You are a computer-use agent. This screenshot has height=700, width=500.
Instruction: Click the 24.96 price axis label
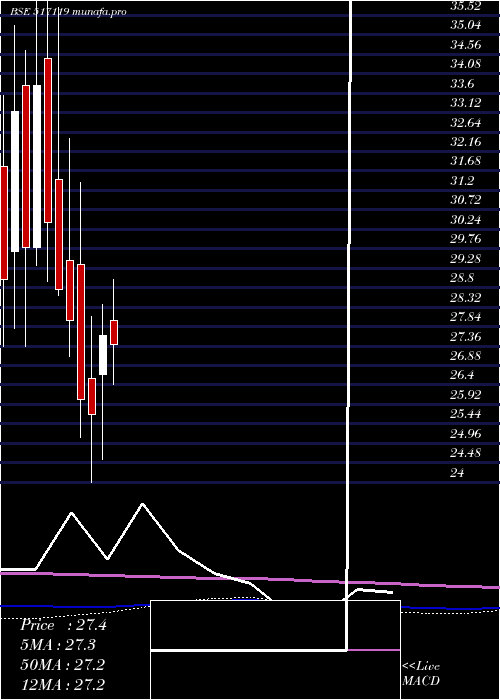tap(465, 434)
